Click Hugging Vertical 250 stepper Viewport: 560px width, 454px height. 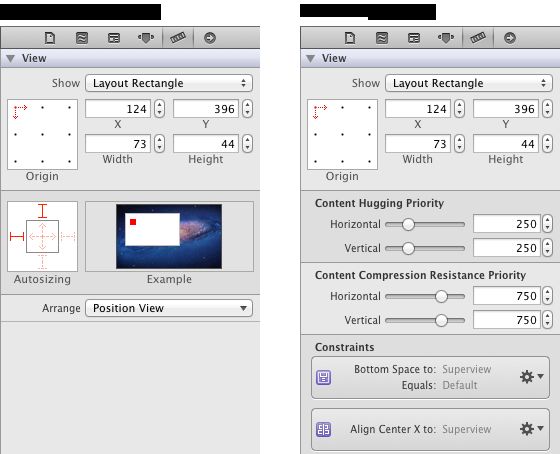tap(547, 248)
